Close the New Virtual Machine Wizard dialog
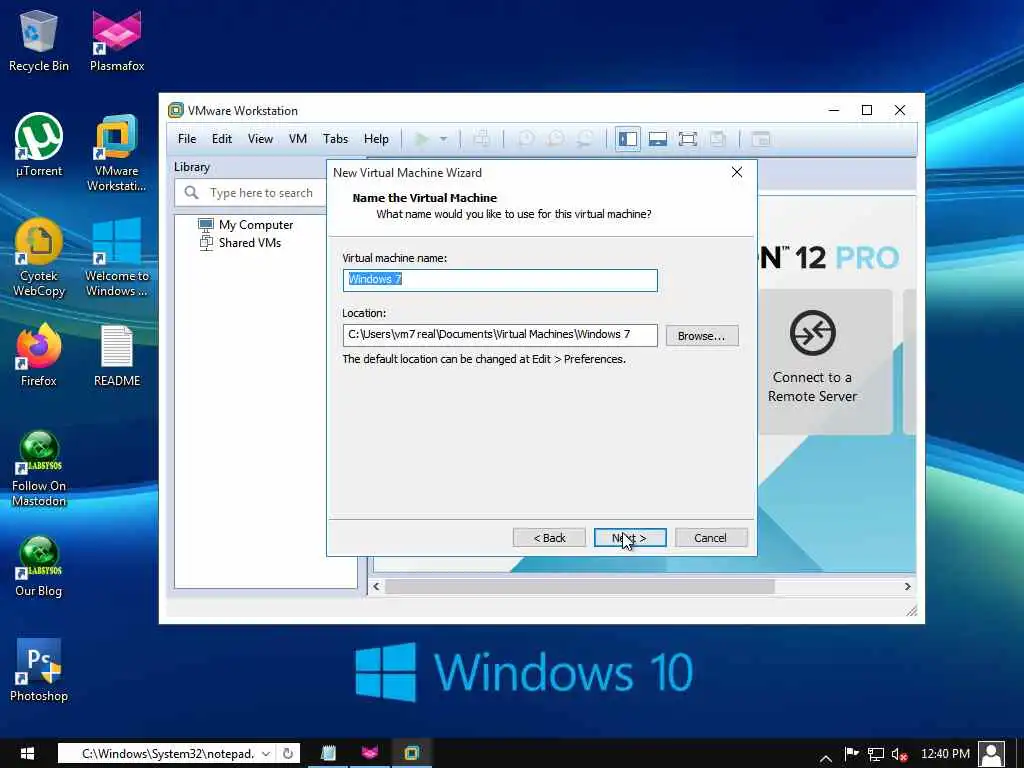Image resolution: width=1024 pixels, height=768 pixels. (x=737, y=172)
